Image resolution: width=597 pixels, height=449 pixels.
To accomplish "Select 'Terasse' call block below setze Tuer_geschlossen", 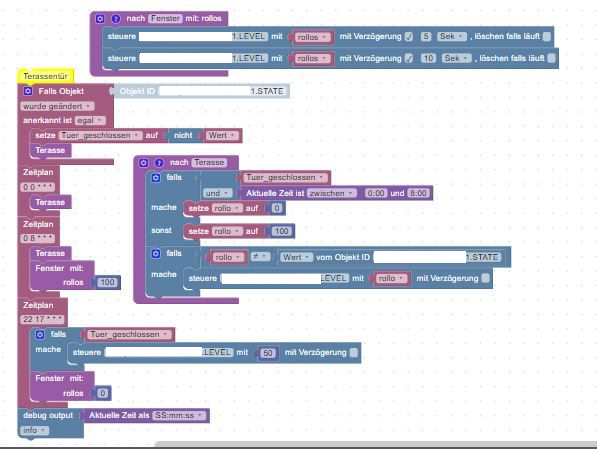I will 50,150.
